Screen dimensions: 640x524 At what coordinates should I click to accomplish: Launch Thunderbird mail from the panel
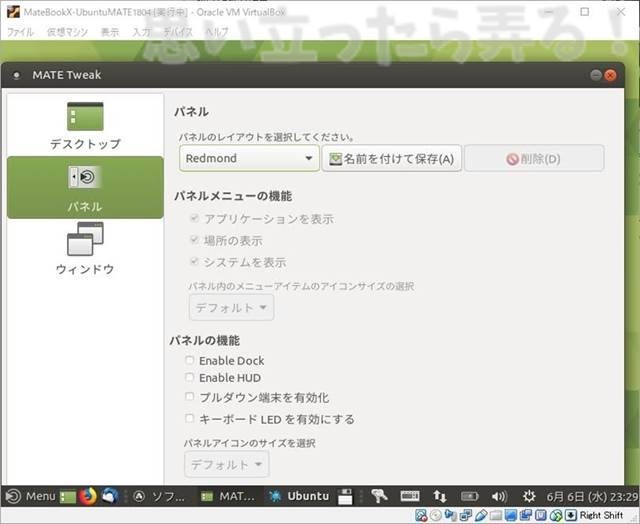[x=109, y=496]
